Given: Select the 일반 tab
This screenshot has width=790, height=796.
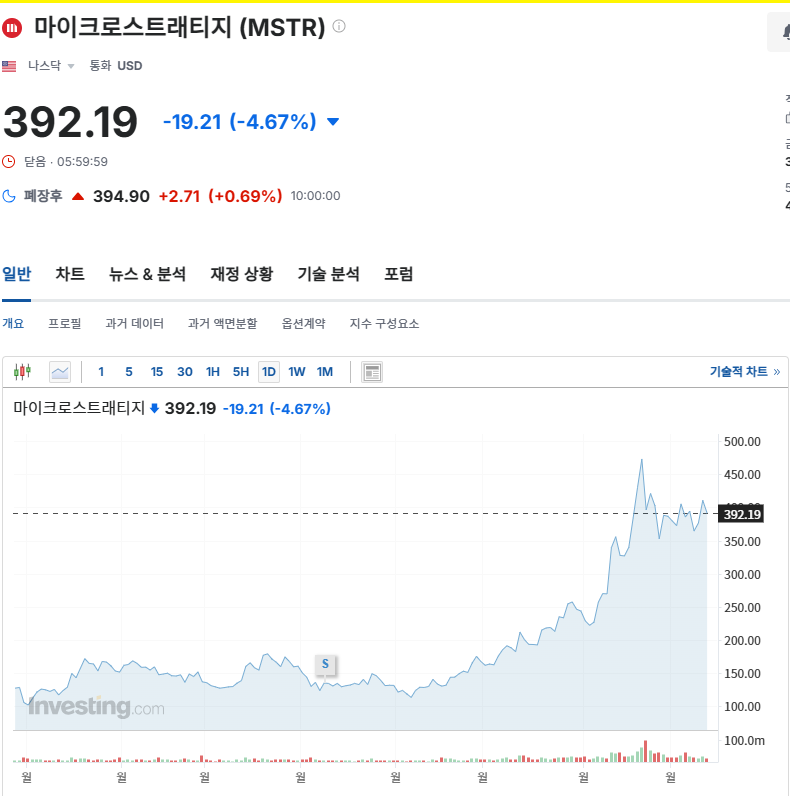Looking at the screenshot, I should tap(17, 274).
